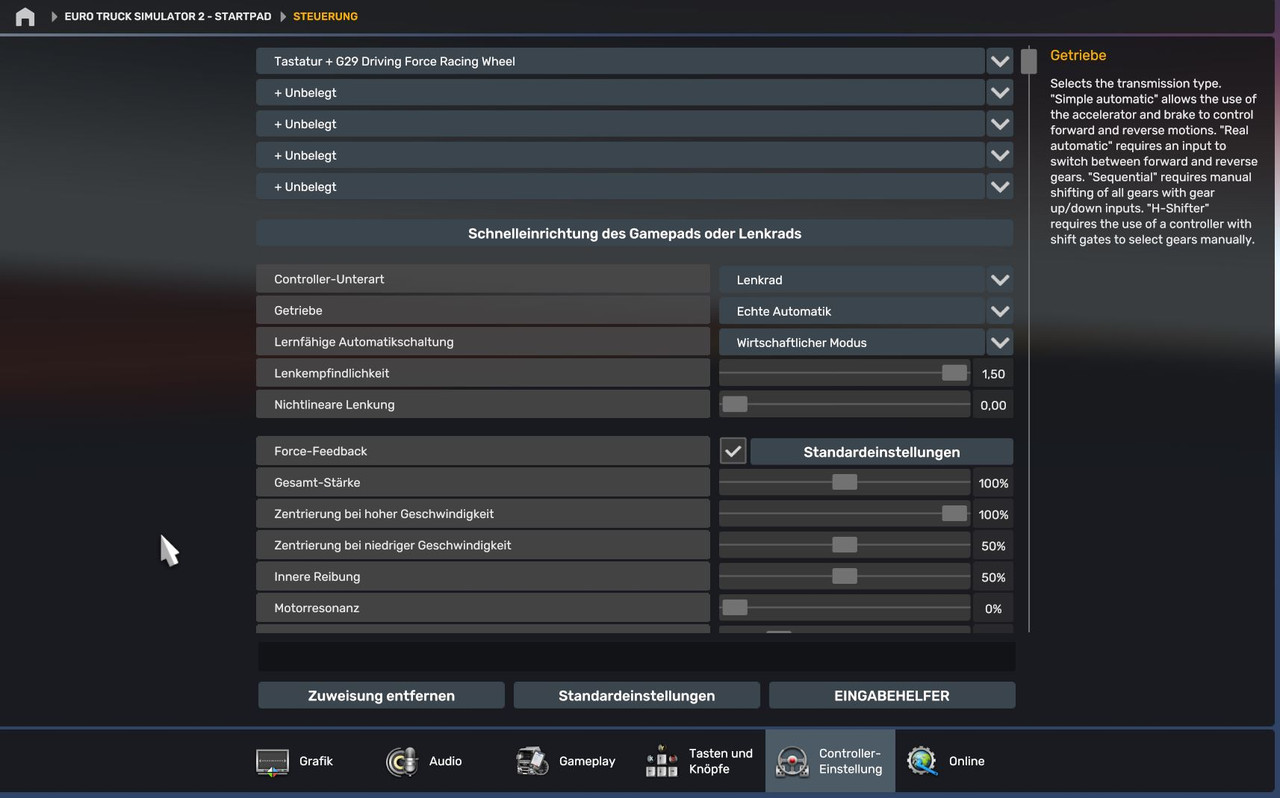Screen dimensions: 1280x798
Task: Go to Euro Truck Simulator 2 - Startpad
Action: [166, 17]
